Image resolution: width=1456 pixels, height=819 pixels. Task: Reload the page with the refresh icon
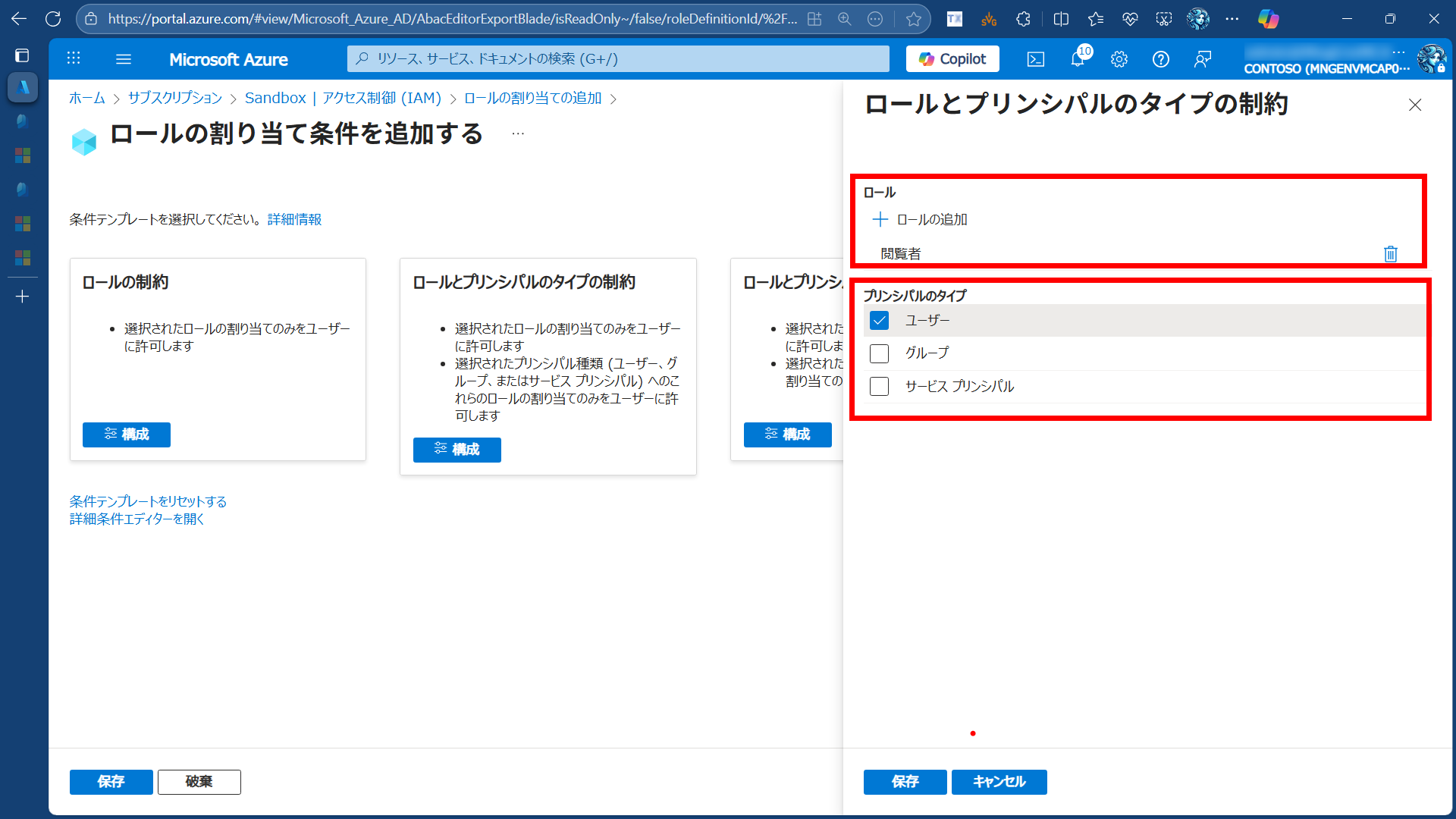click(x=53, y=19)
